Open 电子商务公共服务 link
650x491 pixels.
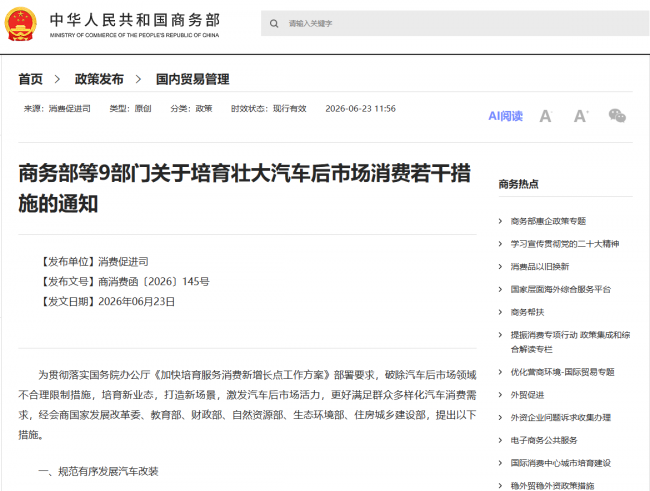coord(544,440)
